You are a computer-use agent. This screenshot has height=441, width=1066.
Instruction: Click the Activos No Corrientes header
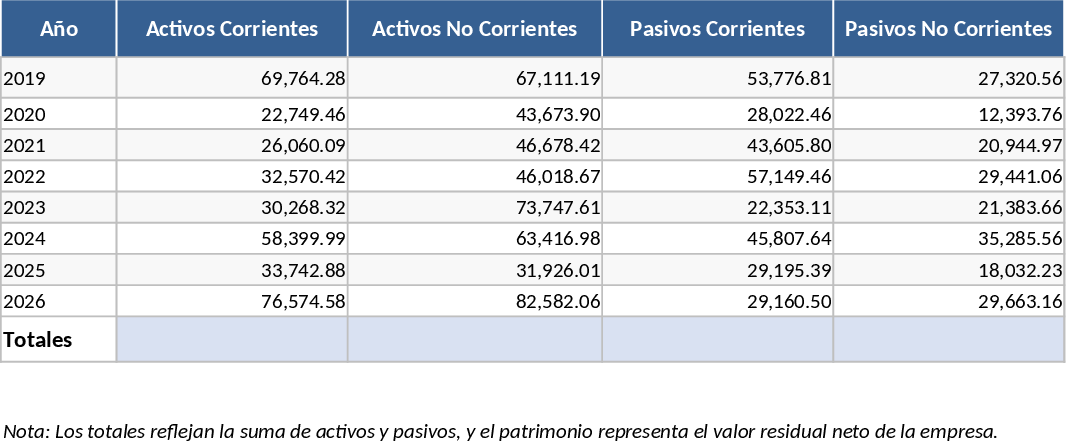pos(474,29)
